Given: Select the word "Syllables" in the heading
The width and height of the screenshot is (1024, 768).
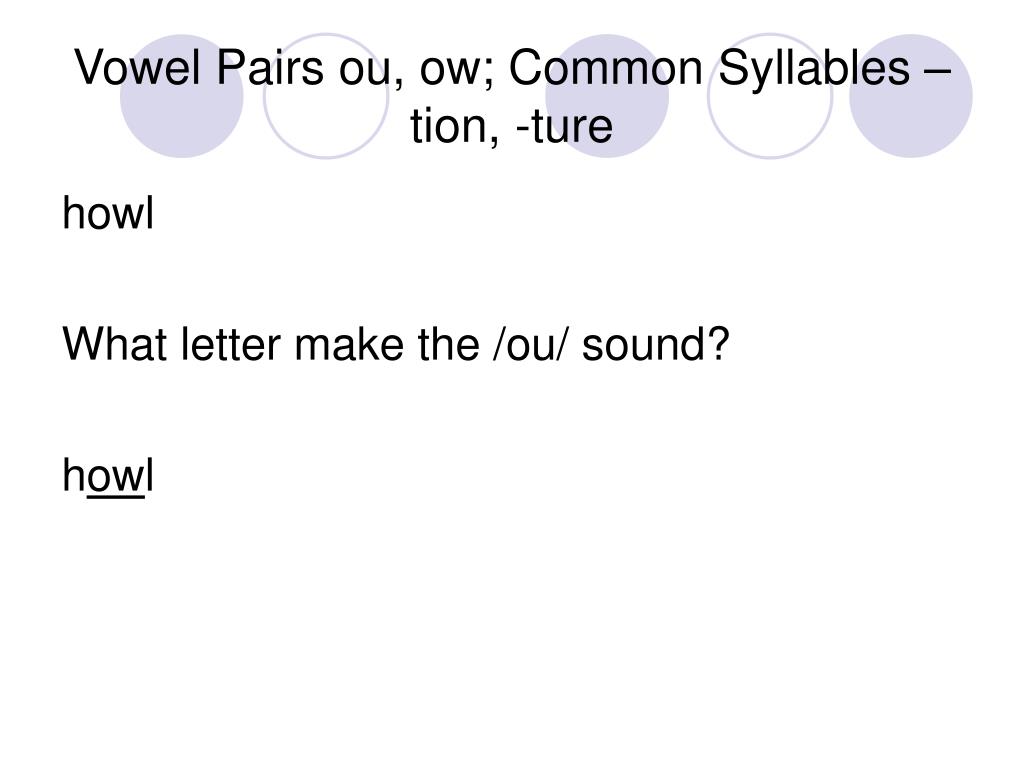Looking at the screenshot, I should 814,69.
